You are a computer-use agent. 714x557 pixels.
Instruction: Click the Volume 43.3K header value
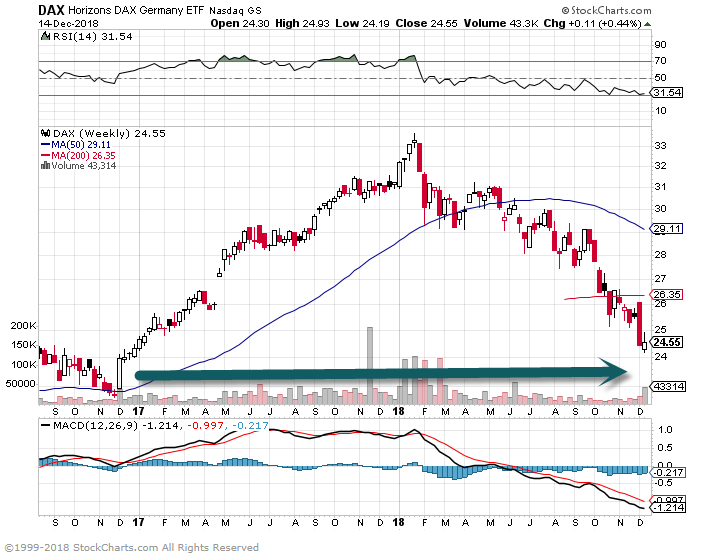500,23
